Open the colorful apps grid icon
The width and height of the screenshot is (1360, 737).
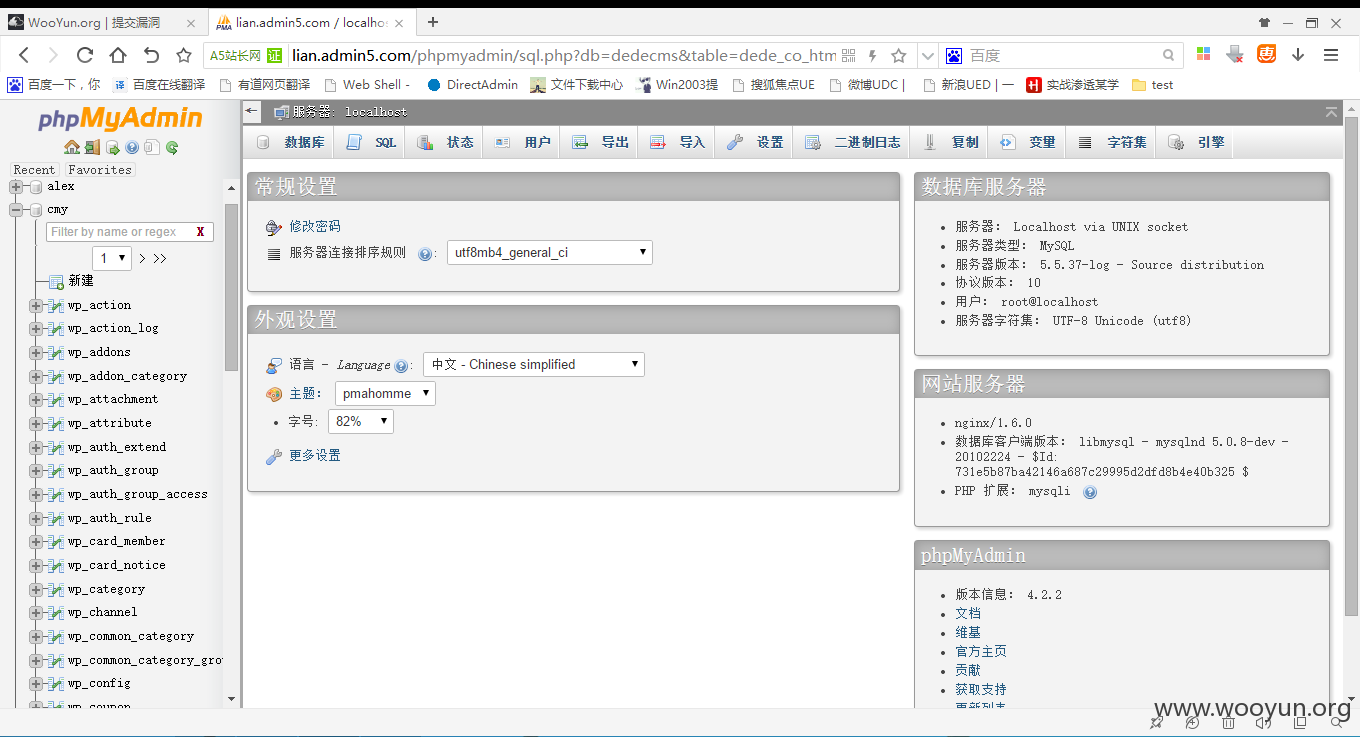click(1204, 55)
